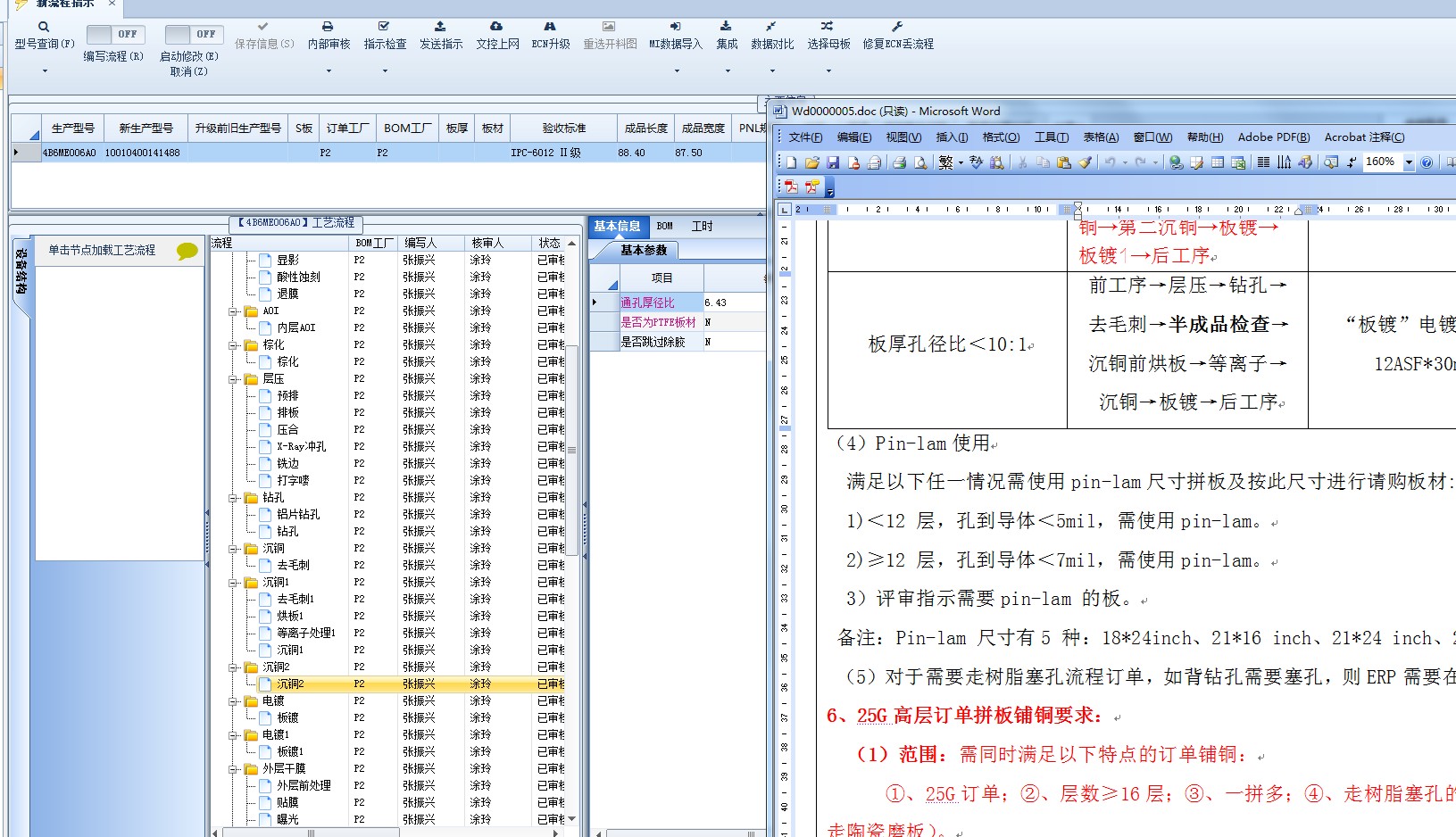
Task: Click the Open folder icon in Word
Action: pyautogui.click(x=811, y=162)
